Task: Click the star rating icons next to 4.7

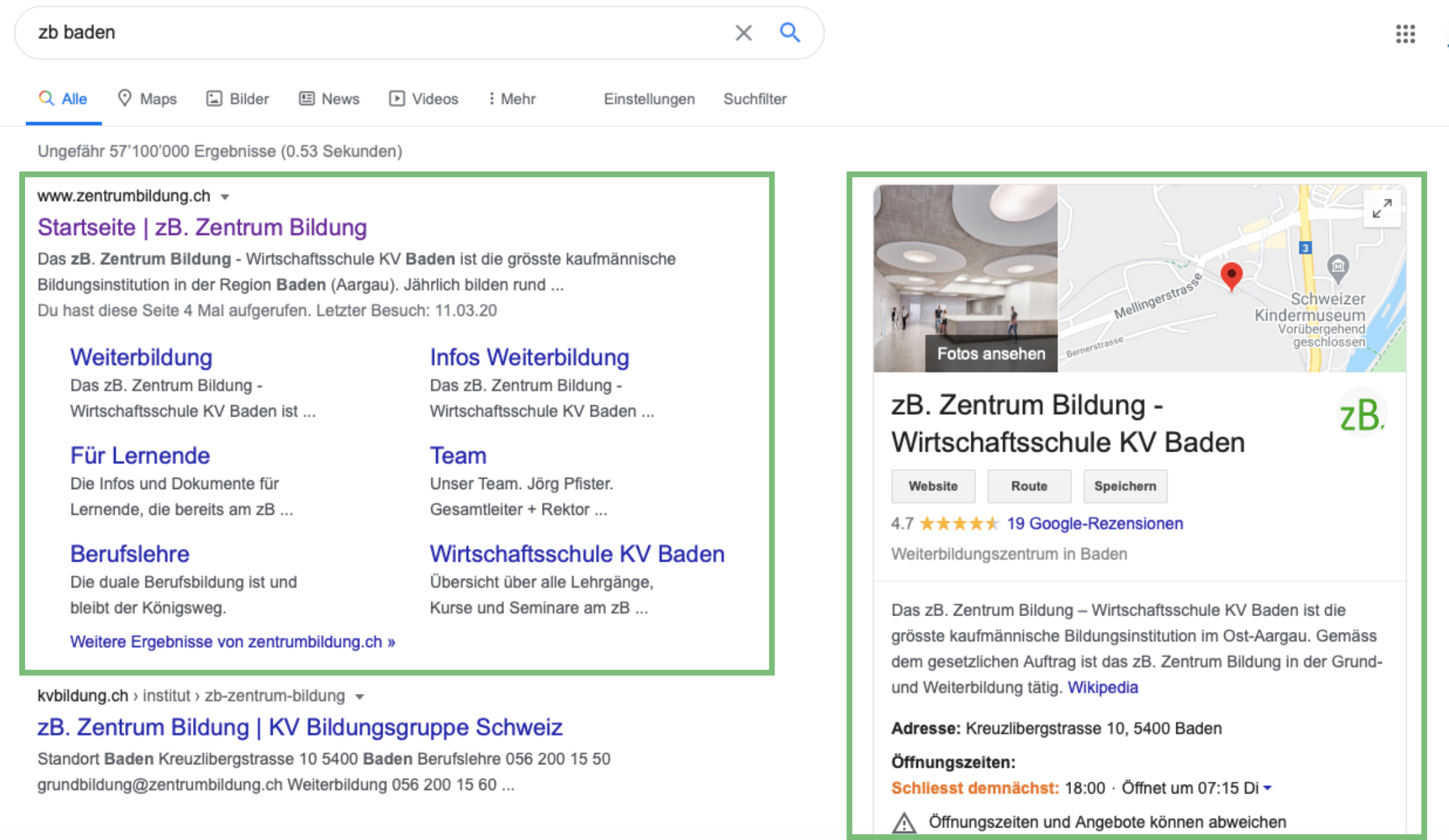Action: 959,524
